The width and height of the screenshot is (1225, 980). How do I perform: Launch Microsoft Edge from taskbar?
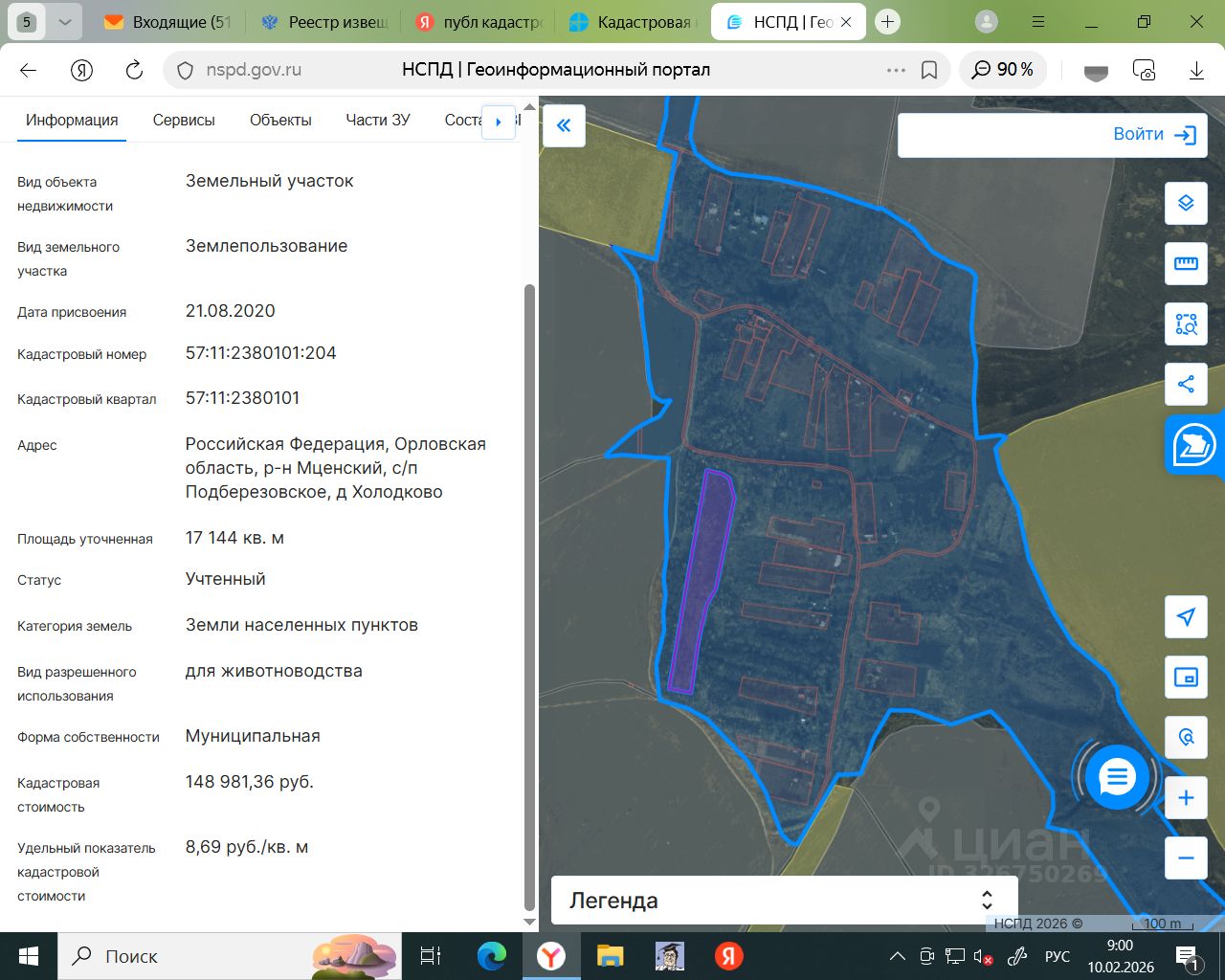tap(492, 956)
